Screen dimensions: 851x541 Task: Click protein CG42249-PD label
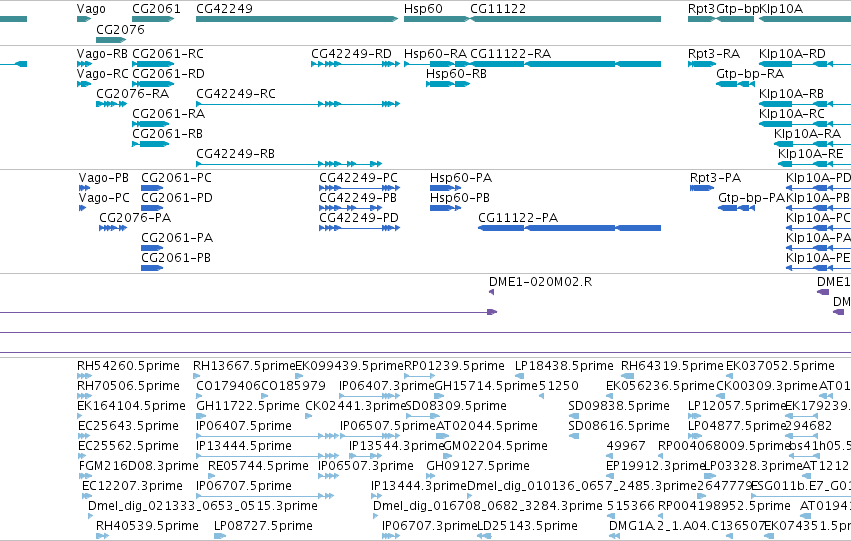(359, 218)
